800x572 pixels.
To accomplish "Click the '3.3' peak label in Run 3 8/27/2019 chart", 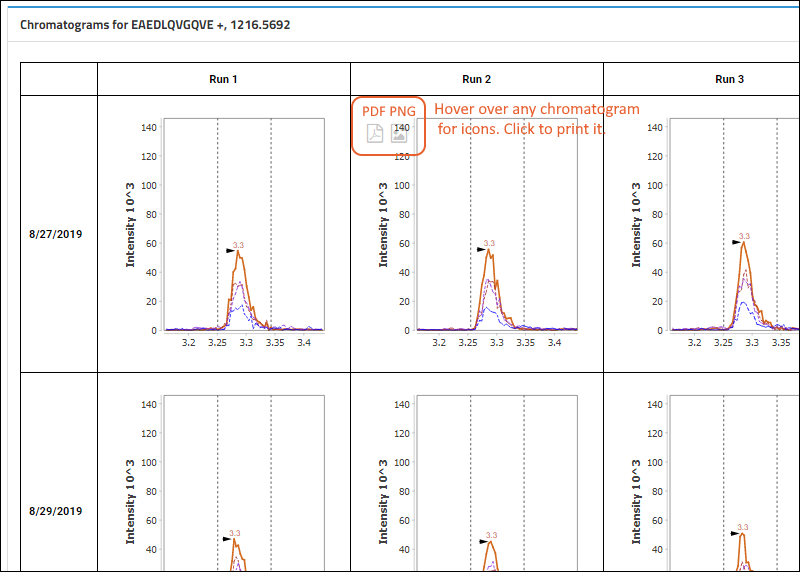I will [744, 236].
